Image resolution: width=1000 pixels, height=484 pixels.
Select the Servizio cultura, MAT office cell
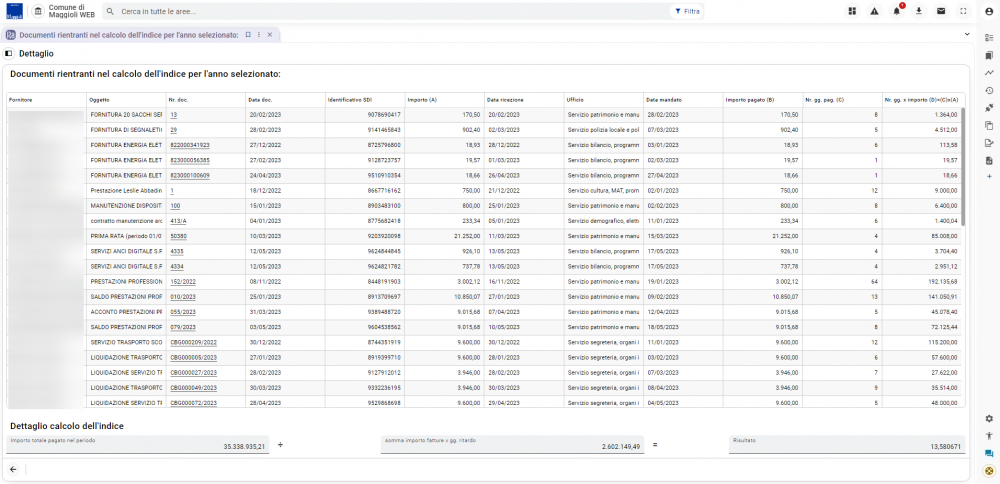click(x=603, y=191)
